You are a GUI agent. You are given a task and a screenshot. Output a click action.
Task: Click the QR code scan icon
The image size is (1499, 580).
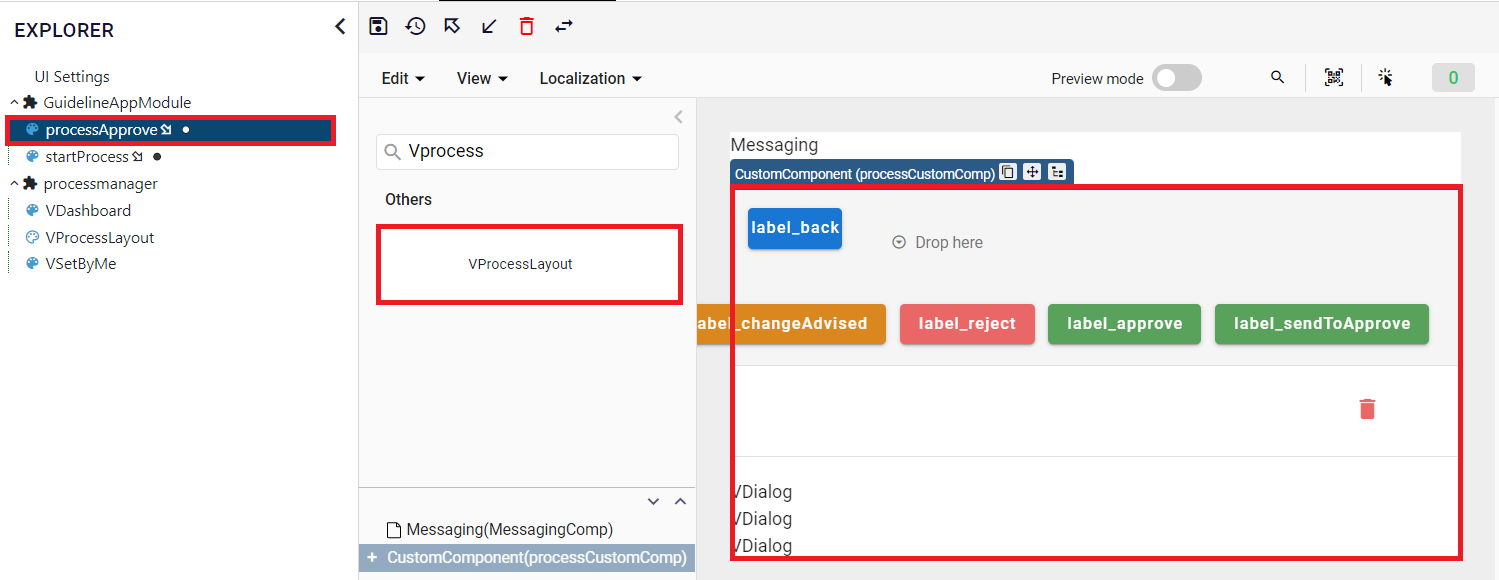point(1334,77)
